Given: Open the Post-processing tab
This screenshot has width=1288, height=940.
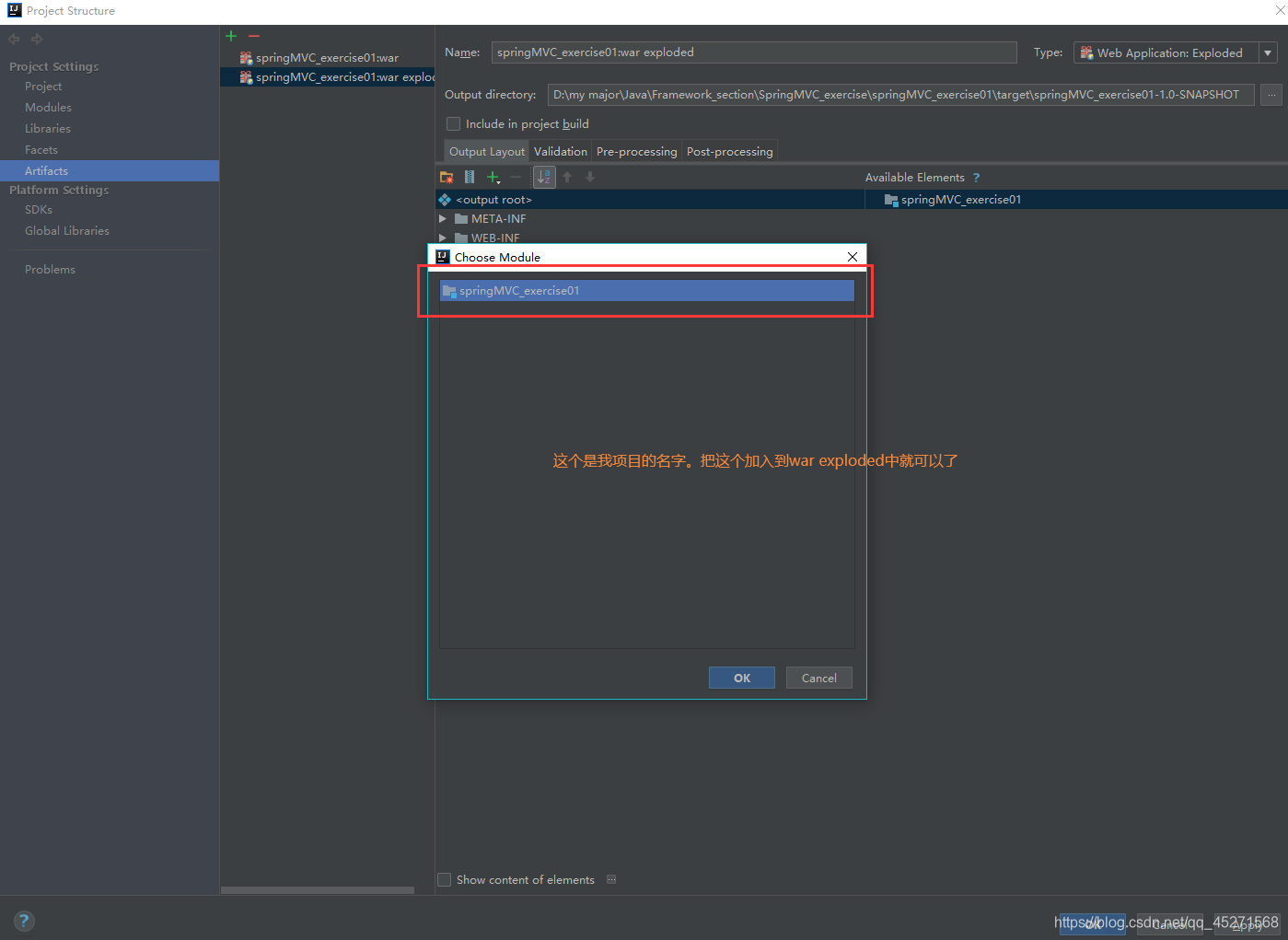Looking at the screenshot, I should click(x=730, y=151).
